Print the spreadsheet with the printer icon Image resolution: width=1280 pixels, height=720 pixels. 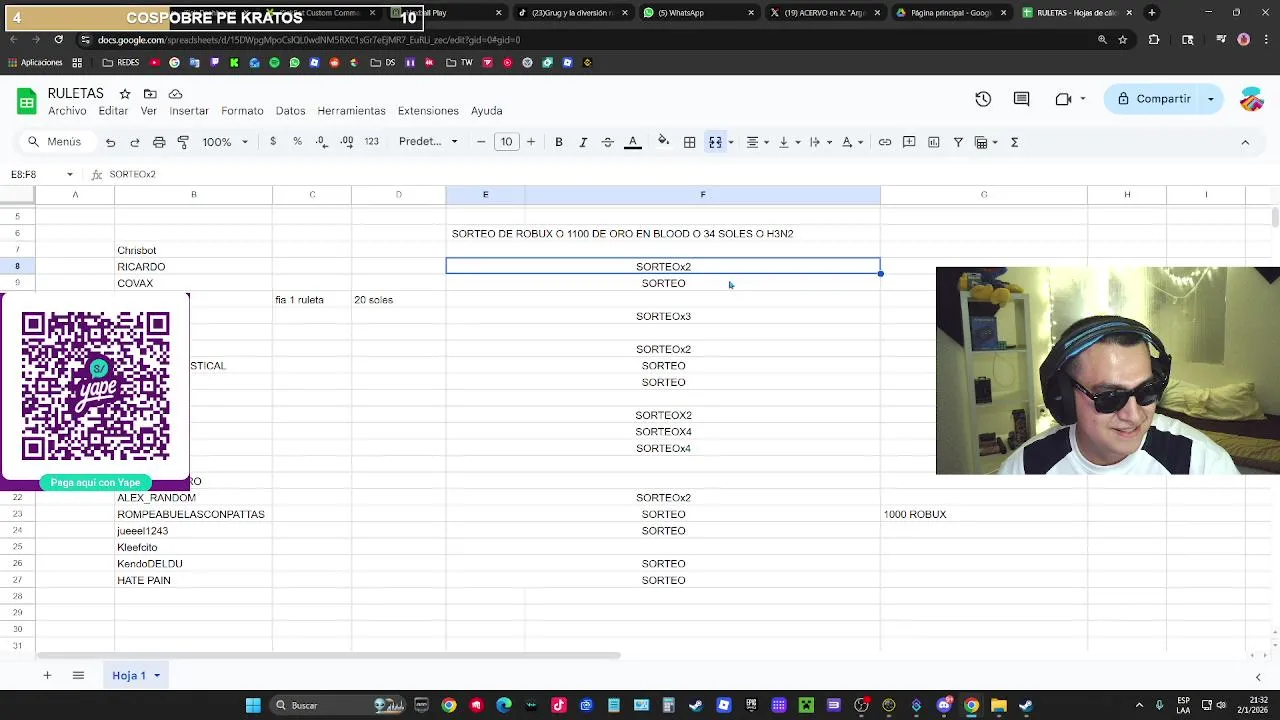[x=159, y=142]
